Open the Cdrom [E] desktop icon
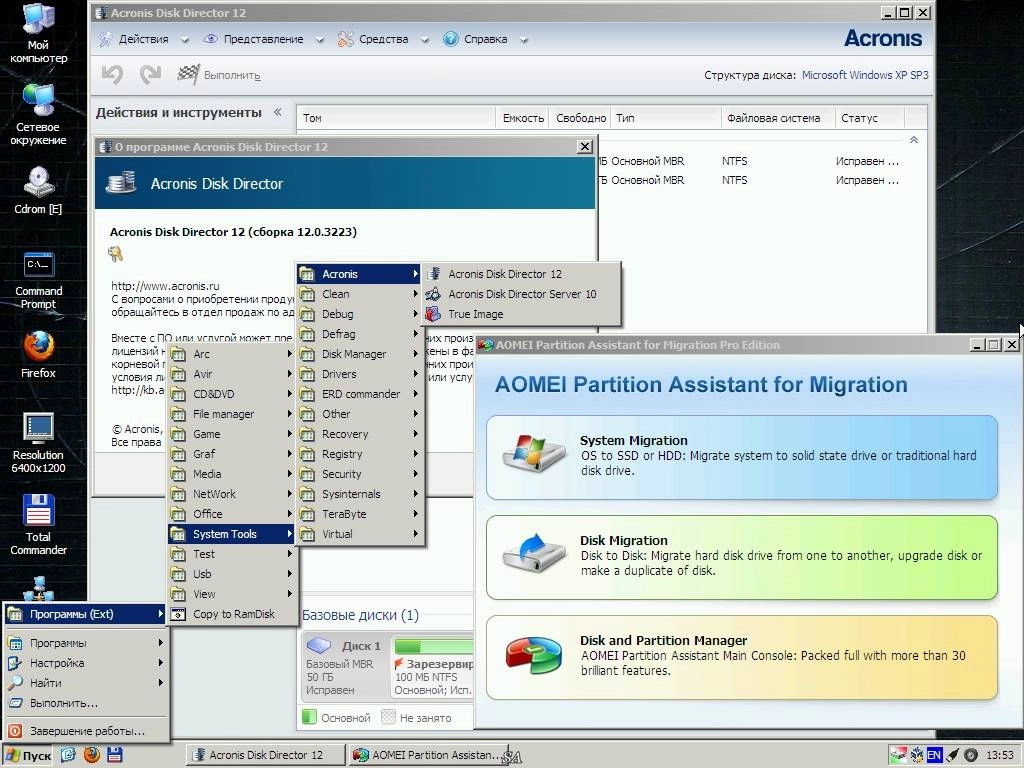The width and height of the screenshot is (1024, 768). 38,190
